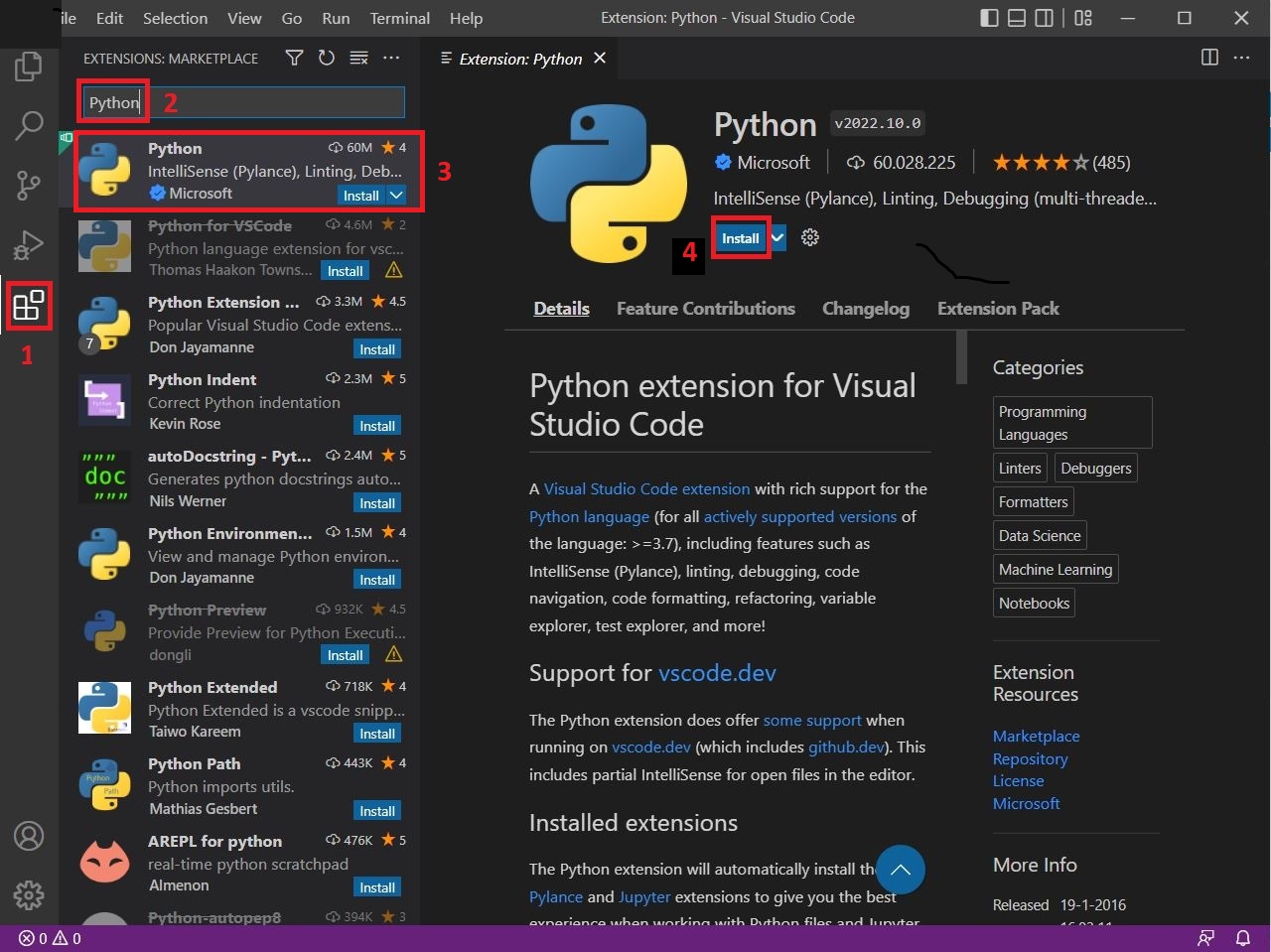Switch to the Feature Contributions tab
The height and width of the screenshot is (952, 1271).
pos(706,309)
